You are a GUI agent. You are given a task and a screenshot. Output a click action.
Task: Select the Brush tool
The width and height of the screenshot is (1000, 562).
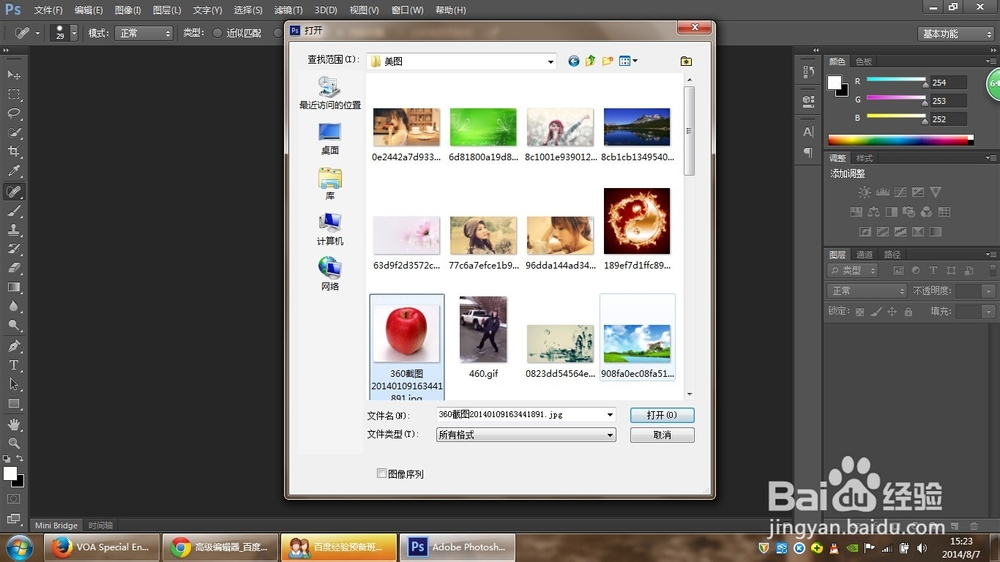coord(13,211)
